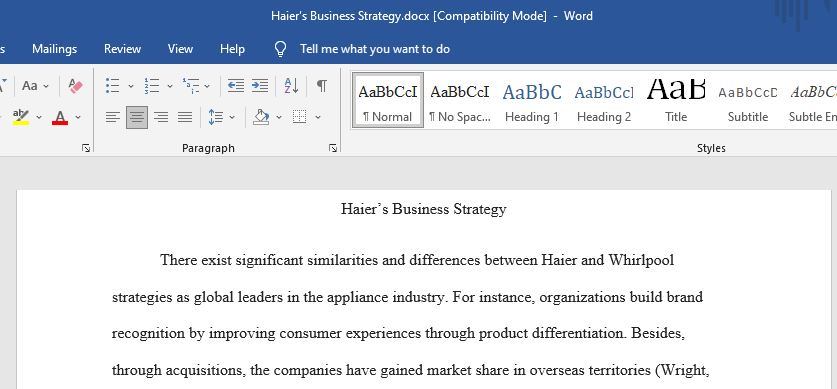
Task: Open the Review ribbon tab
Action: click(122, 49)
